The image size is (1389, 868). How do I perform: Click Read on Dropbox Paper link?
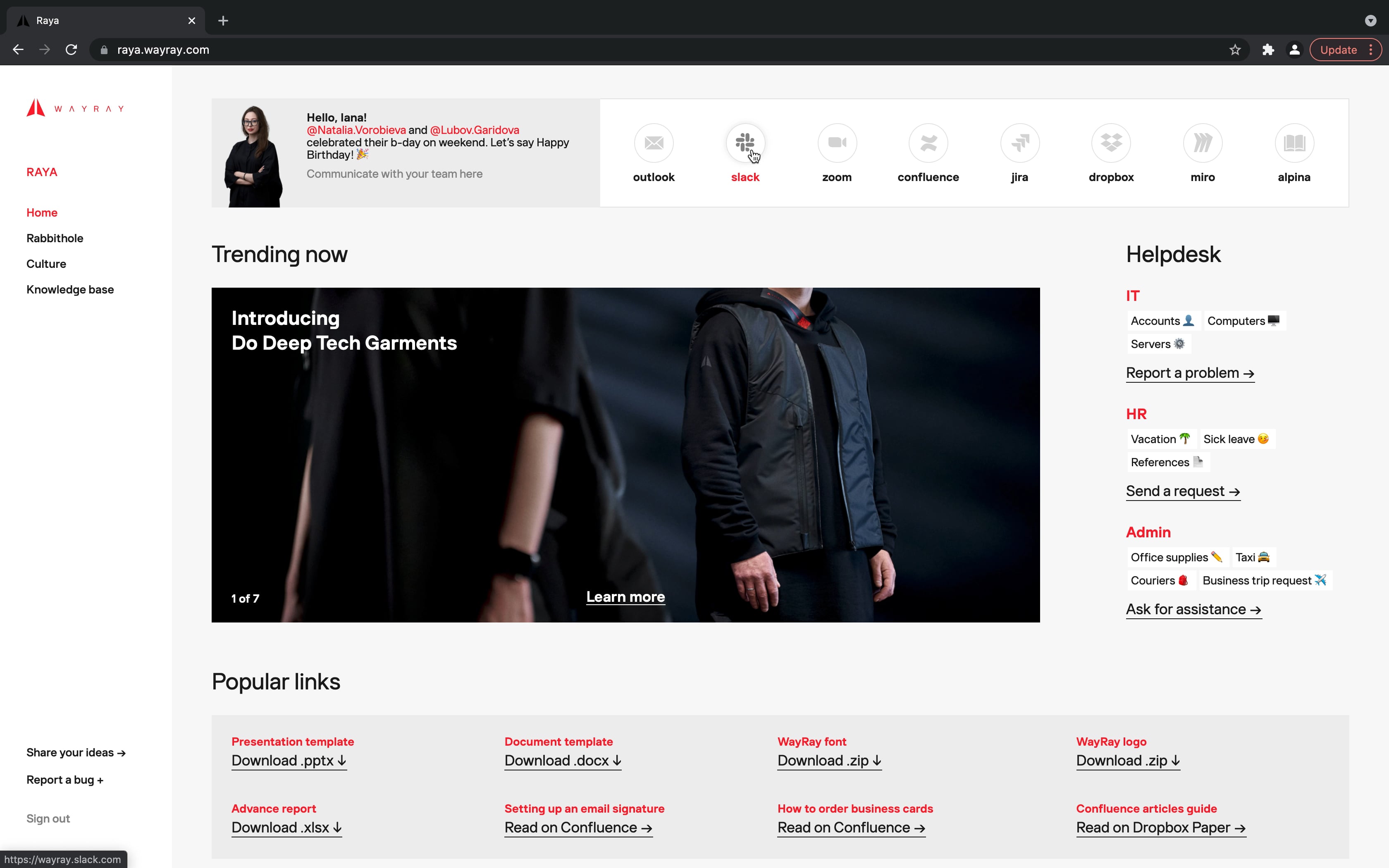[x=1161, y=828]
